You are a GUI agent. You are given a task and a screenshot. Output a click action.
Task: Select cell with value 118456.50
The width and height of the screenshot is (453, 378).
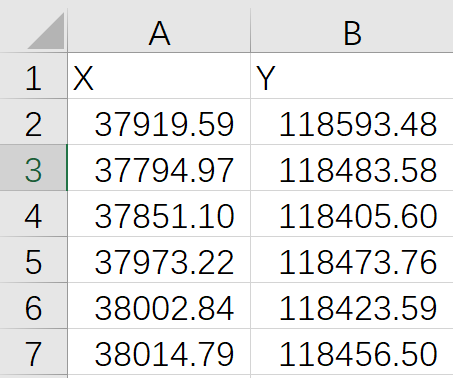(x=352, y=352)
